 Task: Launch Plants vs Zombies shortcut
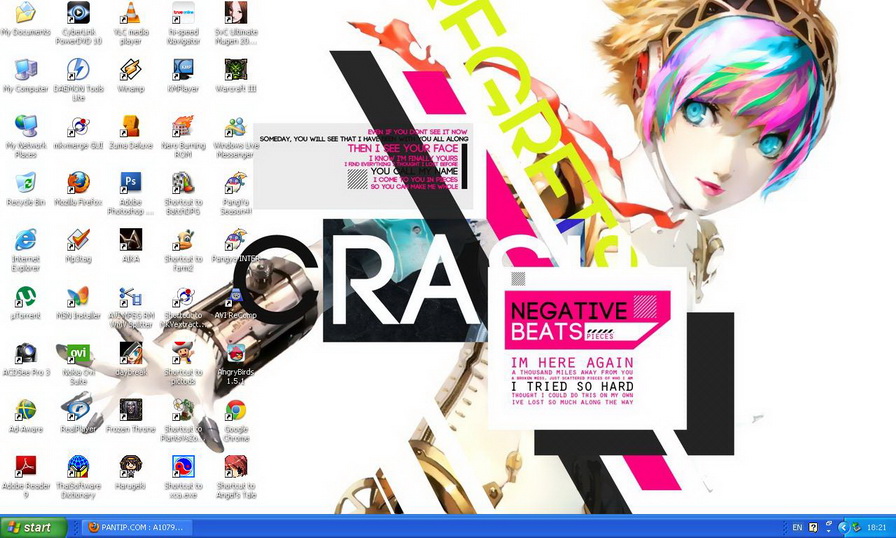tap(183, 409)
